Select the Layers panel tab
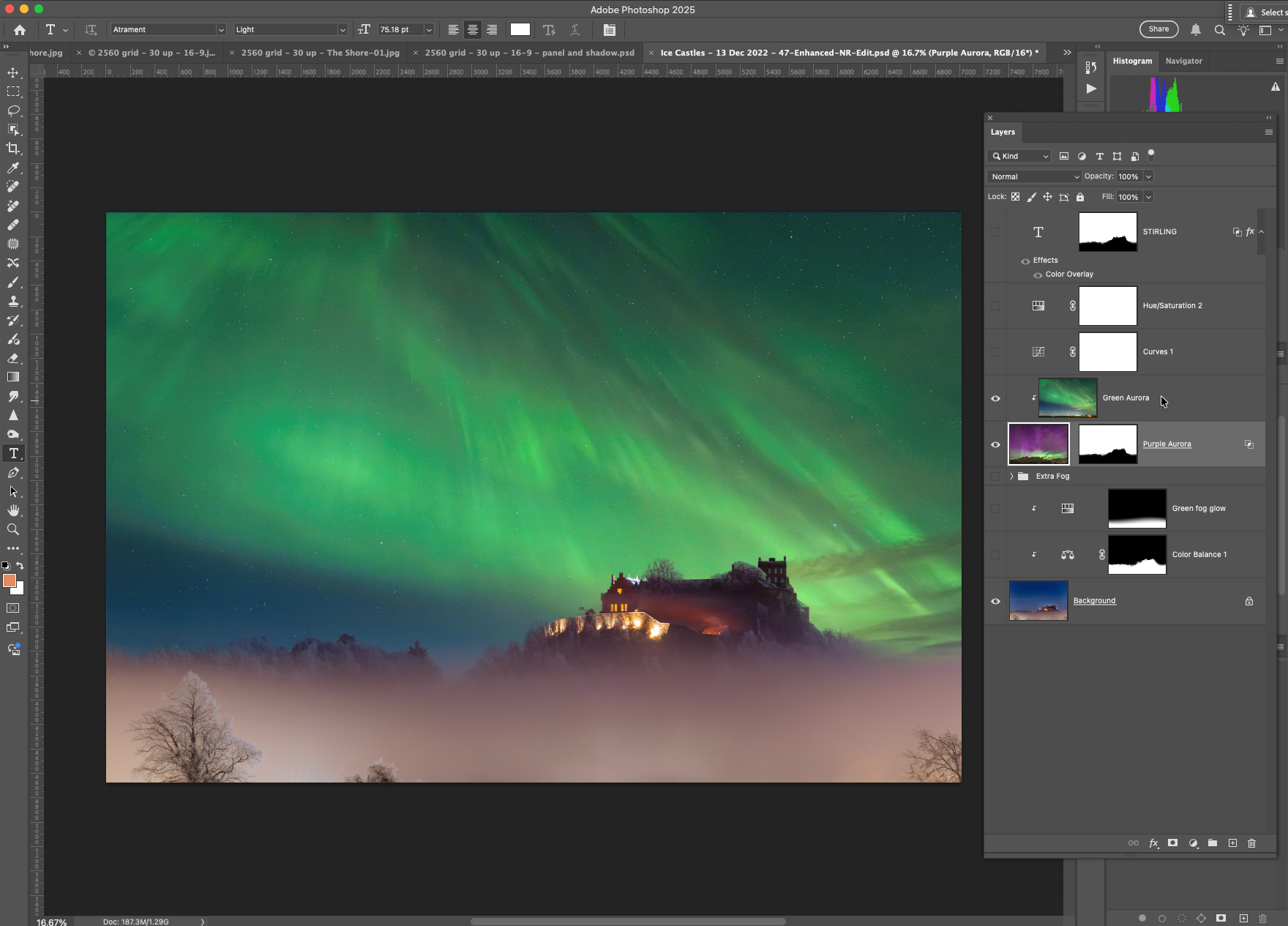 tap(1003, 132)
